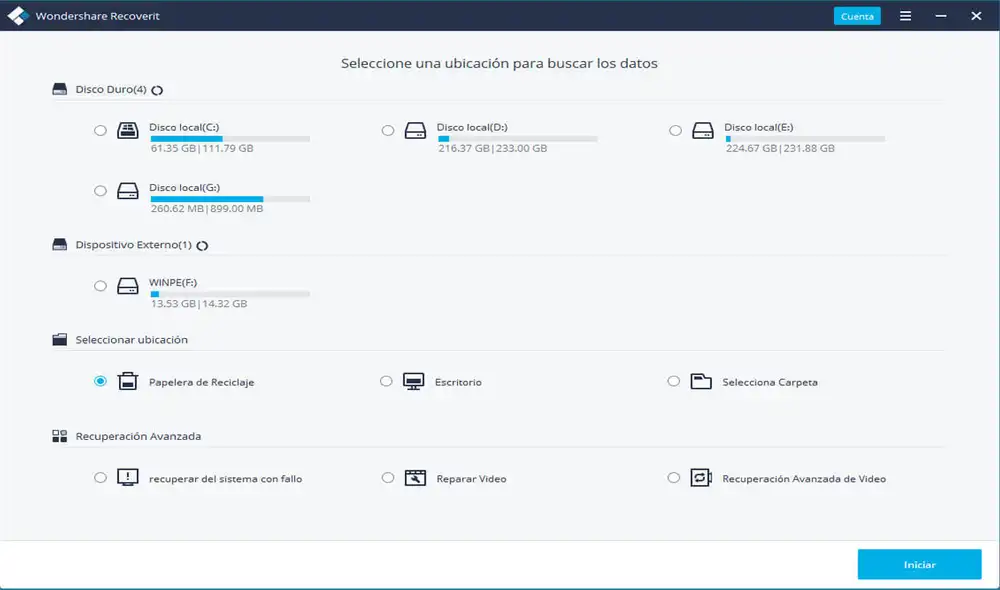Click the Seleccionar ubicación section header
The height and width of the screenshot is (590, 1000).
[131, 340]
